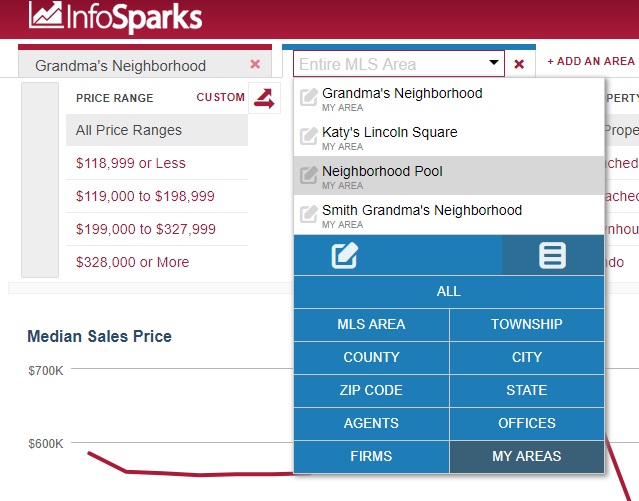Viewport: 639px width, 501px height.
Task: Filter areas by ZIP CODE
Action: 371,390
